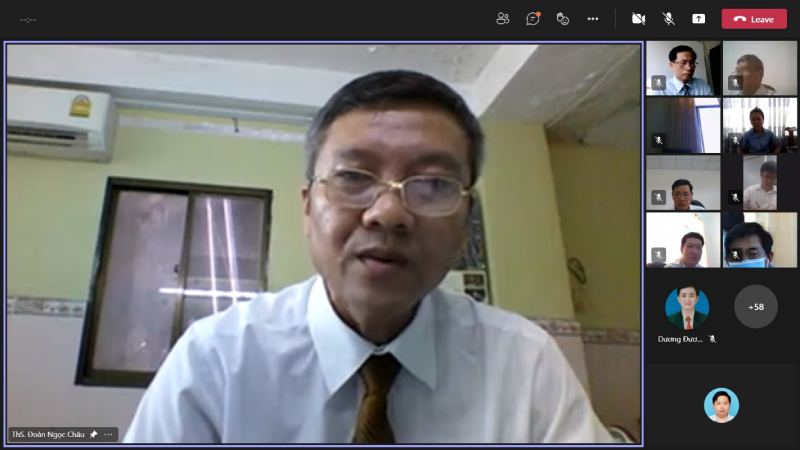
Task: Click the muted mic icon next to Dương Đức
Action: (713, 339)
